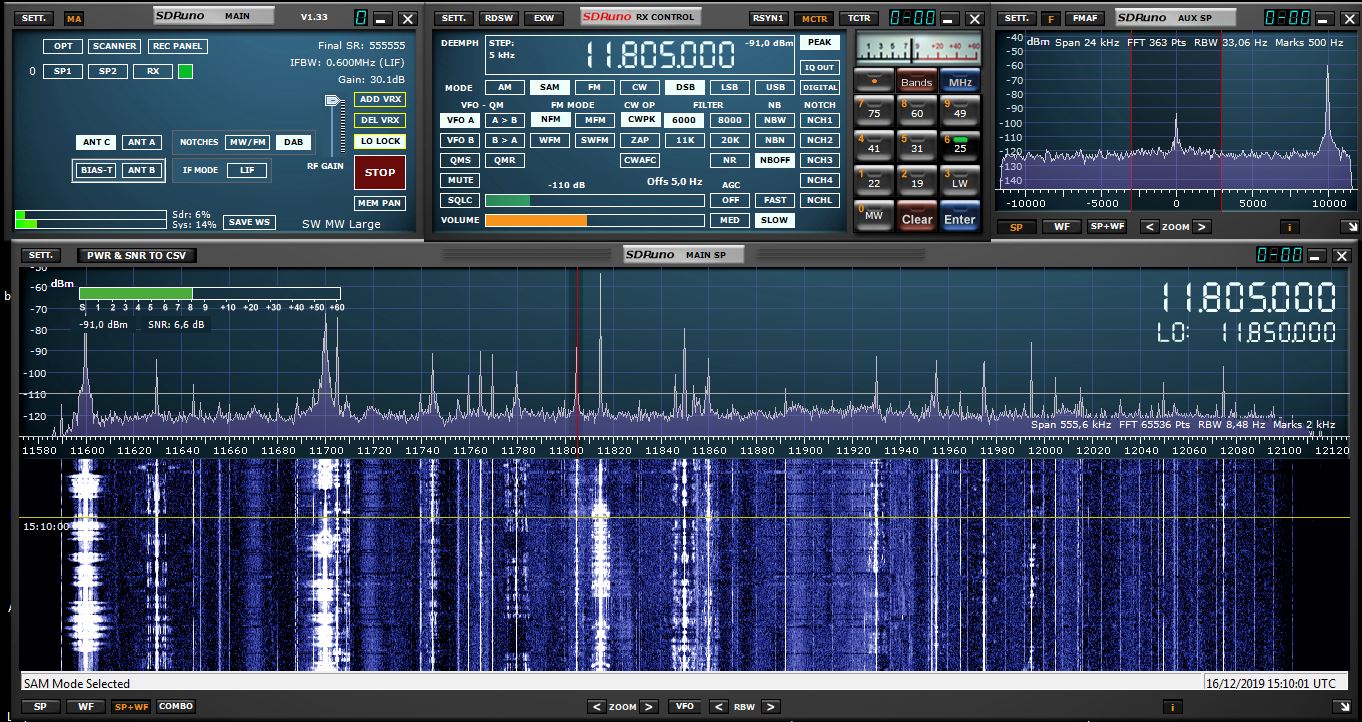Screen dimensions: 1362x722
Task: Switch Main SP to the SP view
Action: 40,707
